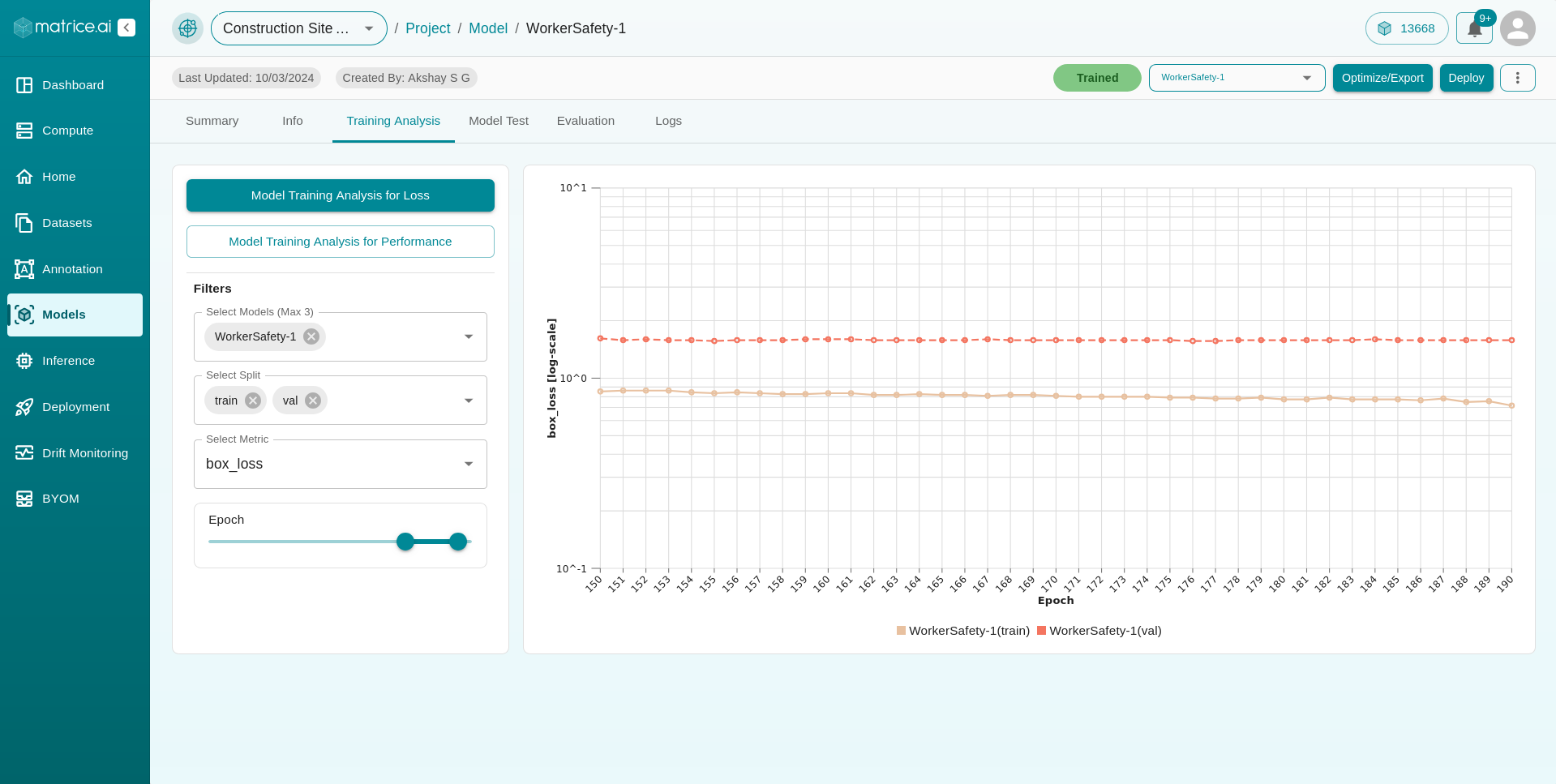Open the Model Test tab
The width and height of the screenshot is (1556, 784).
pyautogui.click(x=499, y=121)
